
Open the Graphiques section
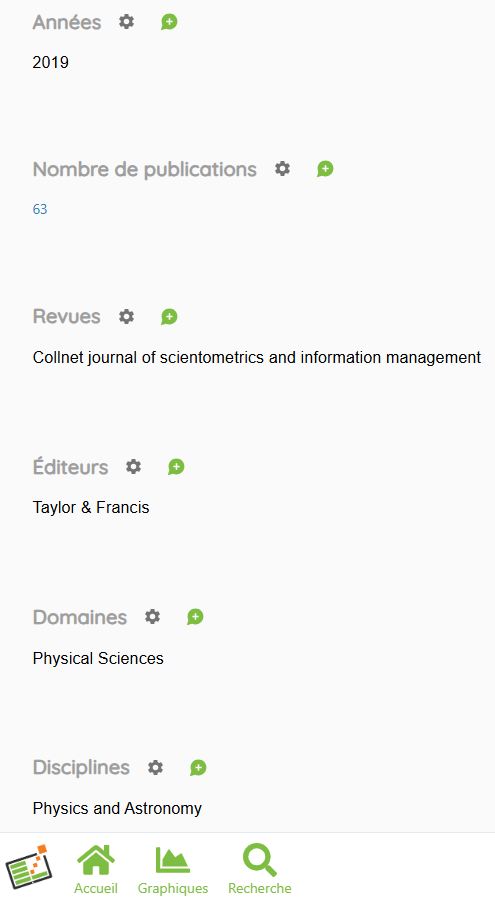click(173, 869)
